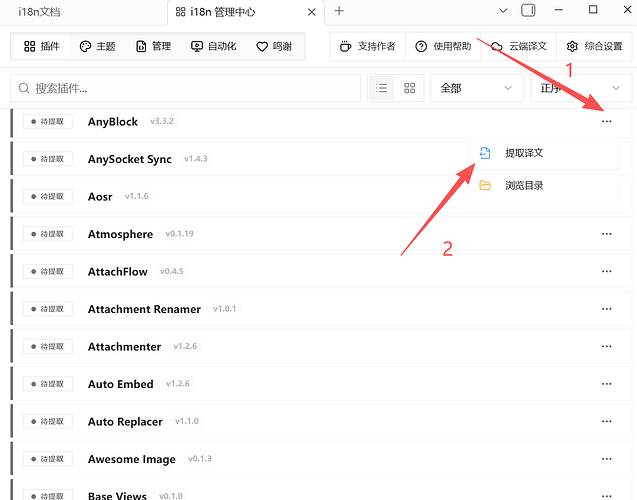Image resolution: width=637 pixels, height=500 pixels.
Task: Select the Awesome Image plugin name
Action: point(132,459)
